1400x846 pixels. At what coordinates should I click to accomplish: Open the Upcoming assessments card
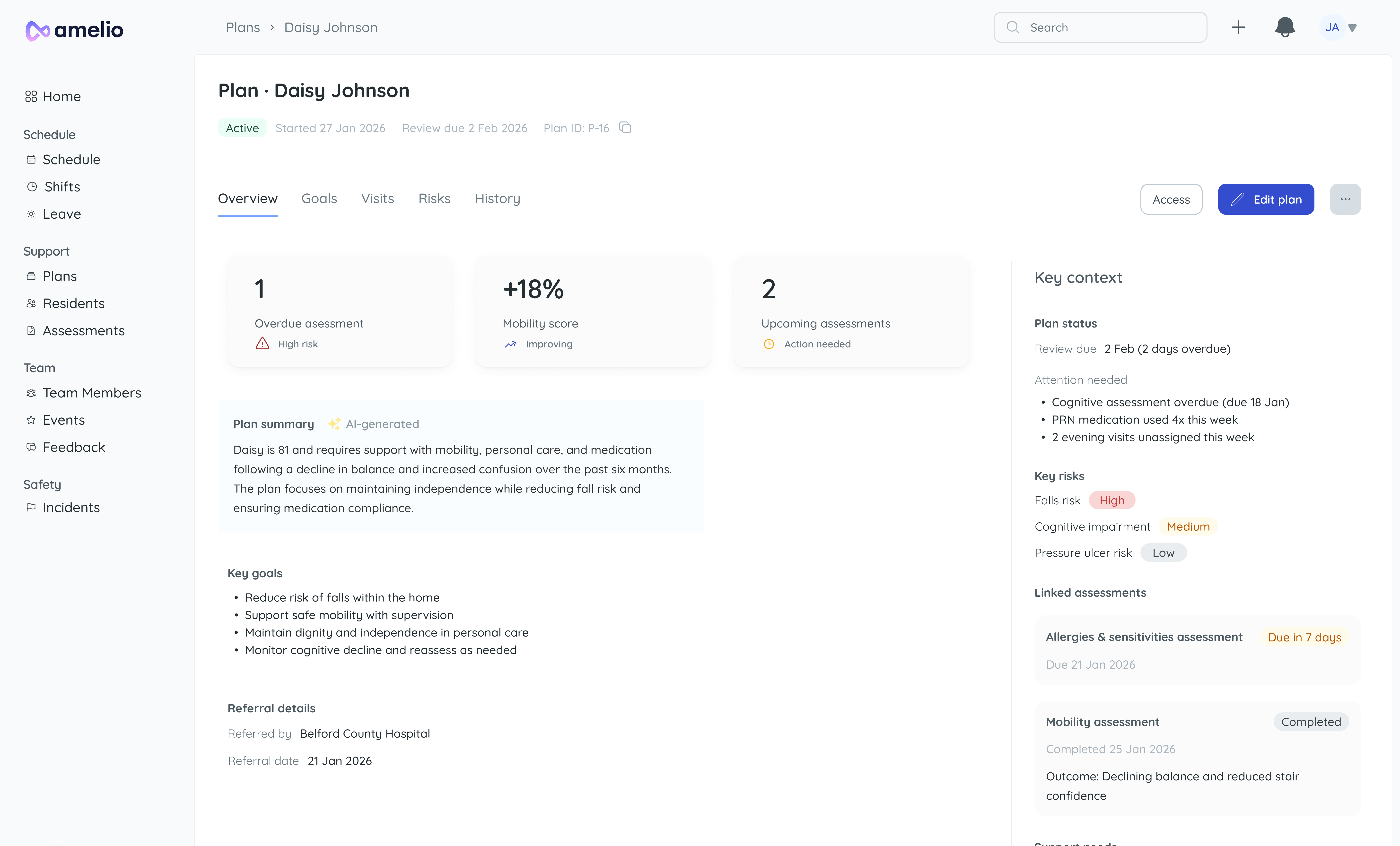click(x=851, y=312)
